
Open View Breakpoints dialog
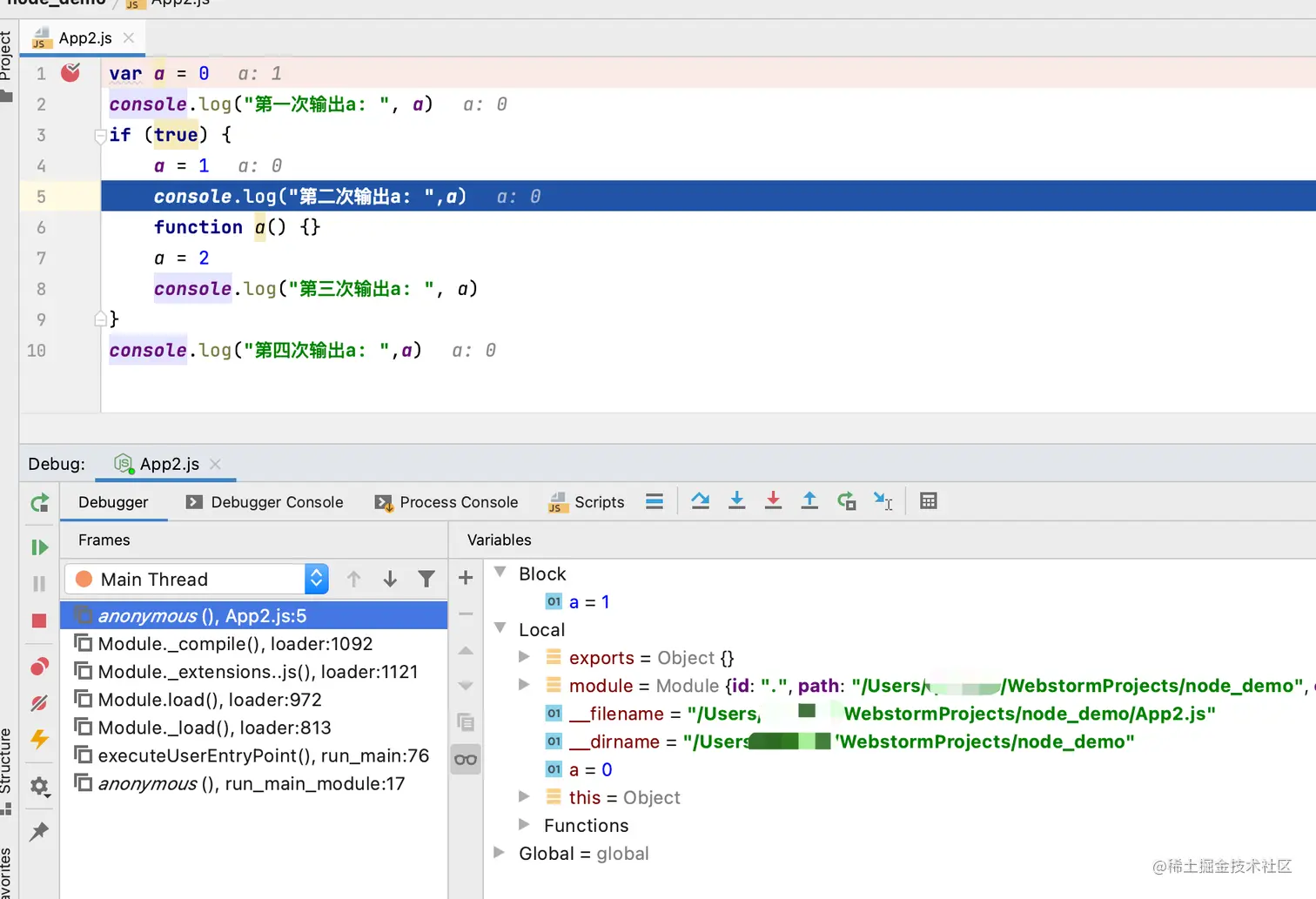(x=40, y=668)
